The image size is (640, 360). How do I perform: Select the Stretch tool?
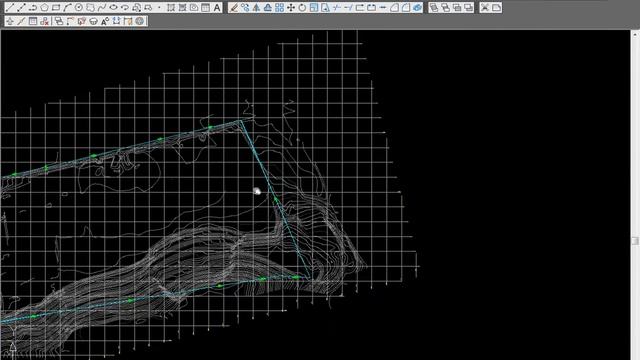coord(325,8)
